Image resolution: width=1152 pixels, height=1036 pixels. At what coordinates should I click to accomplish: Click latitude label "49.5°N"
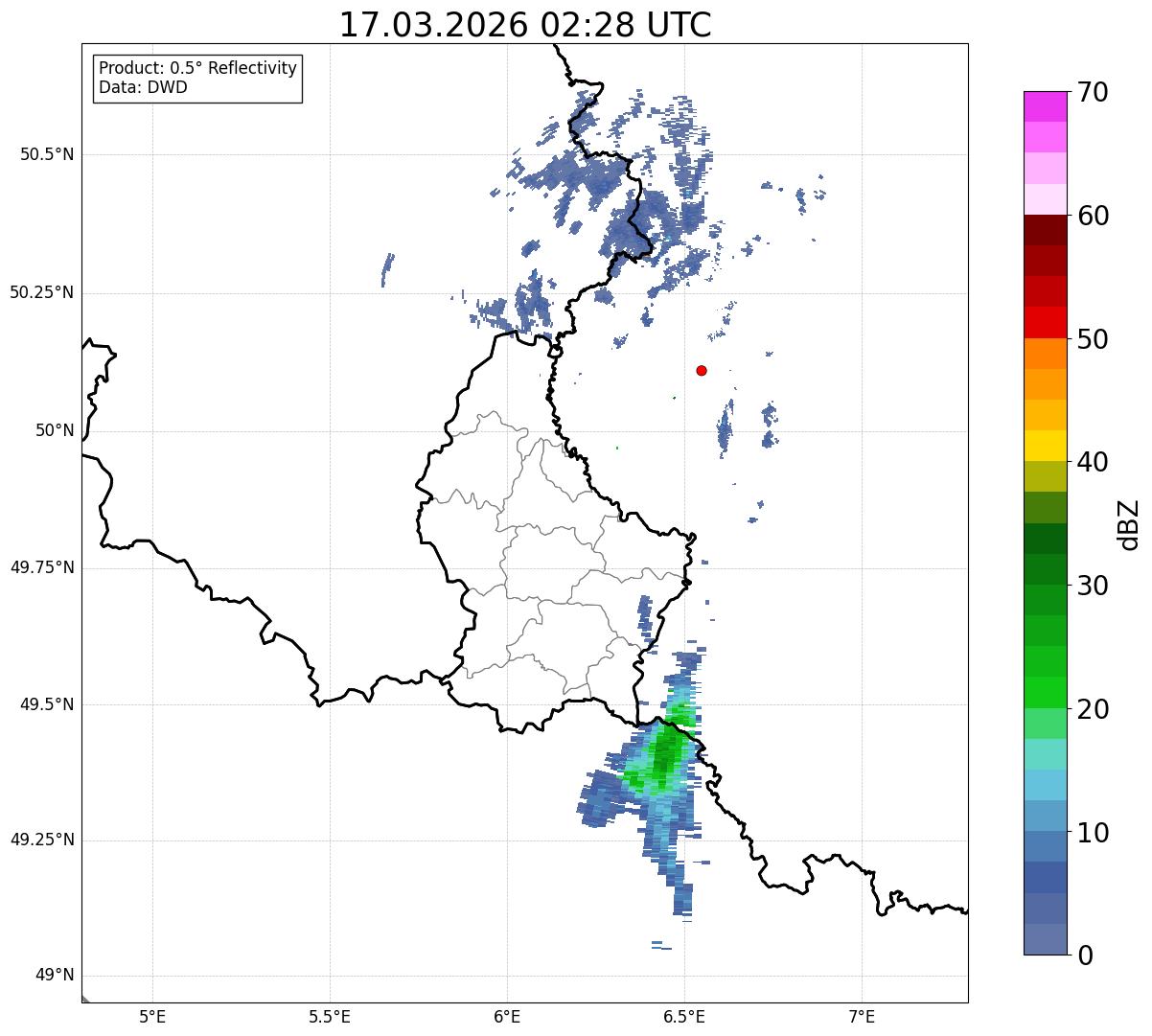(x=46, y=704)
